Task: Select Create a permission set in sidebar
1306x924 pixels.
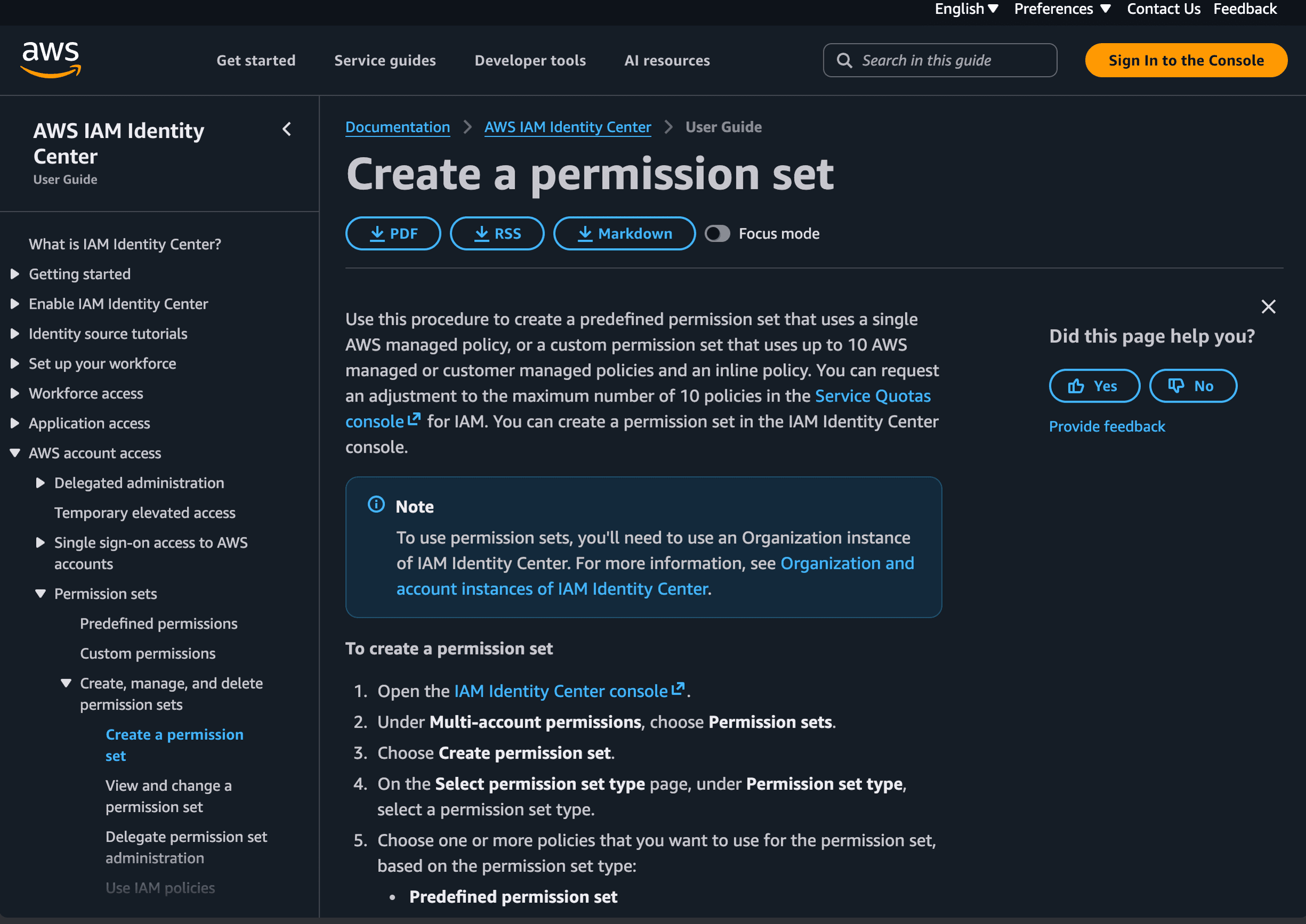Action: coord(174,745)
